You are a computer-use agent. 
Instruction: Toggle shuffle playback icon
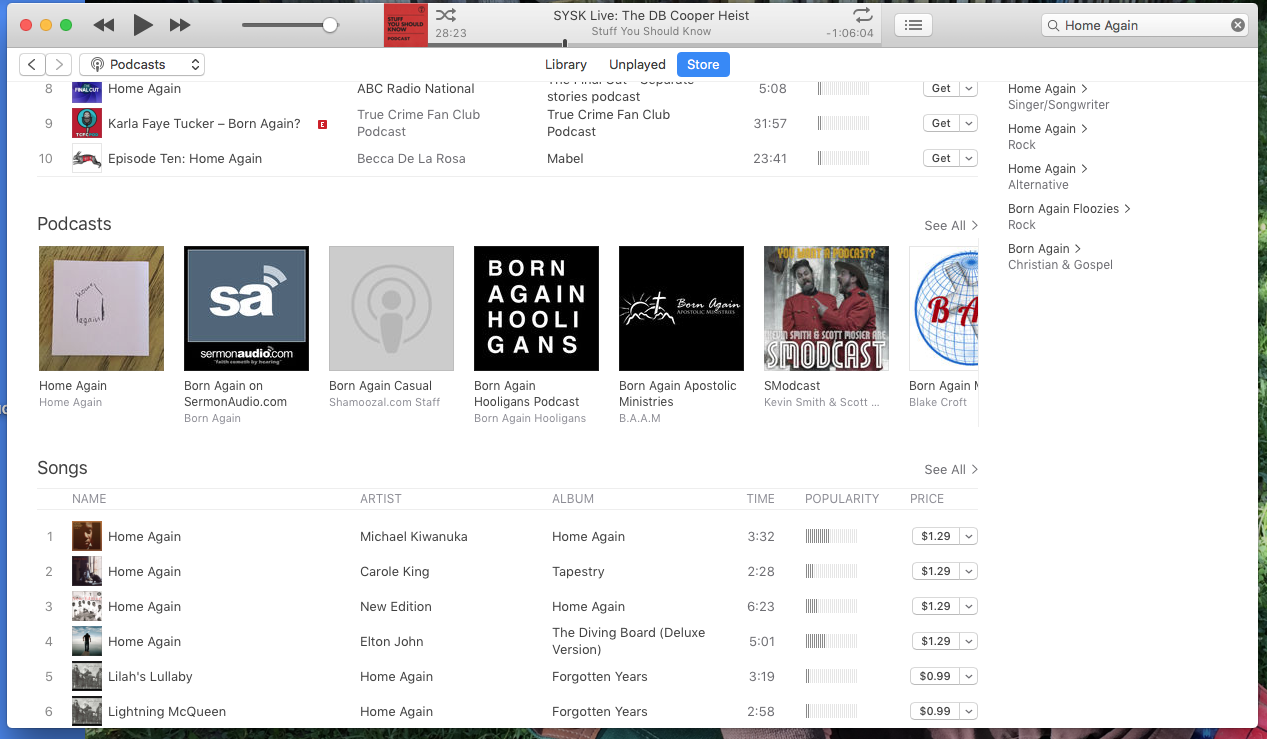click(446, 15)
